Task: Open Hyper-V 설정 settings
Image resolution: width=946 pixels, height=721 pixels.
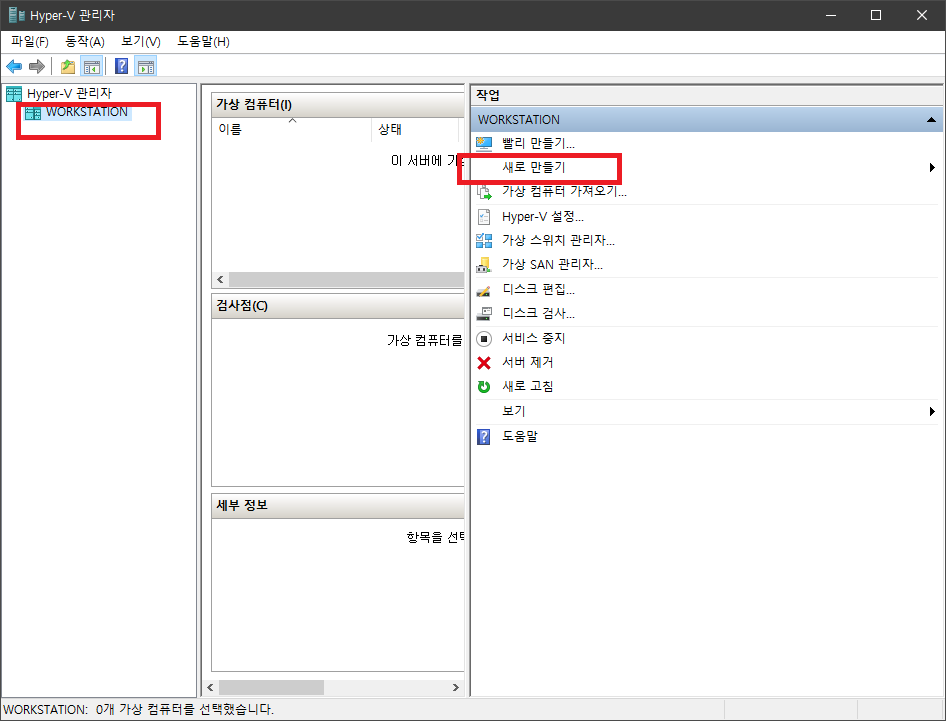Action: [542, 217]
